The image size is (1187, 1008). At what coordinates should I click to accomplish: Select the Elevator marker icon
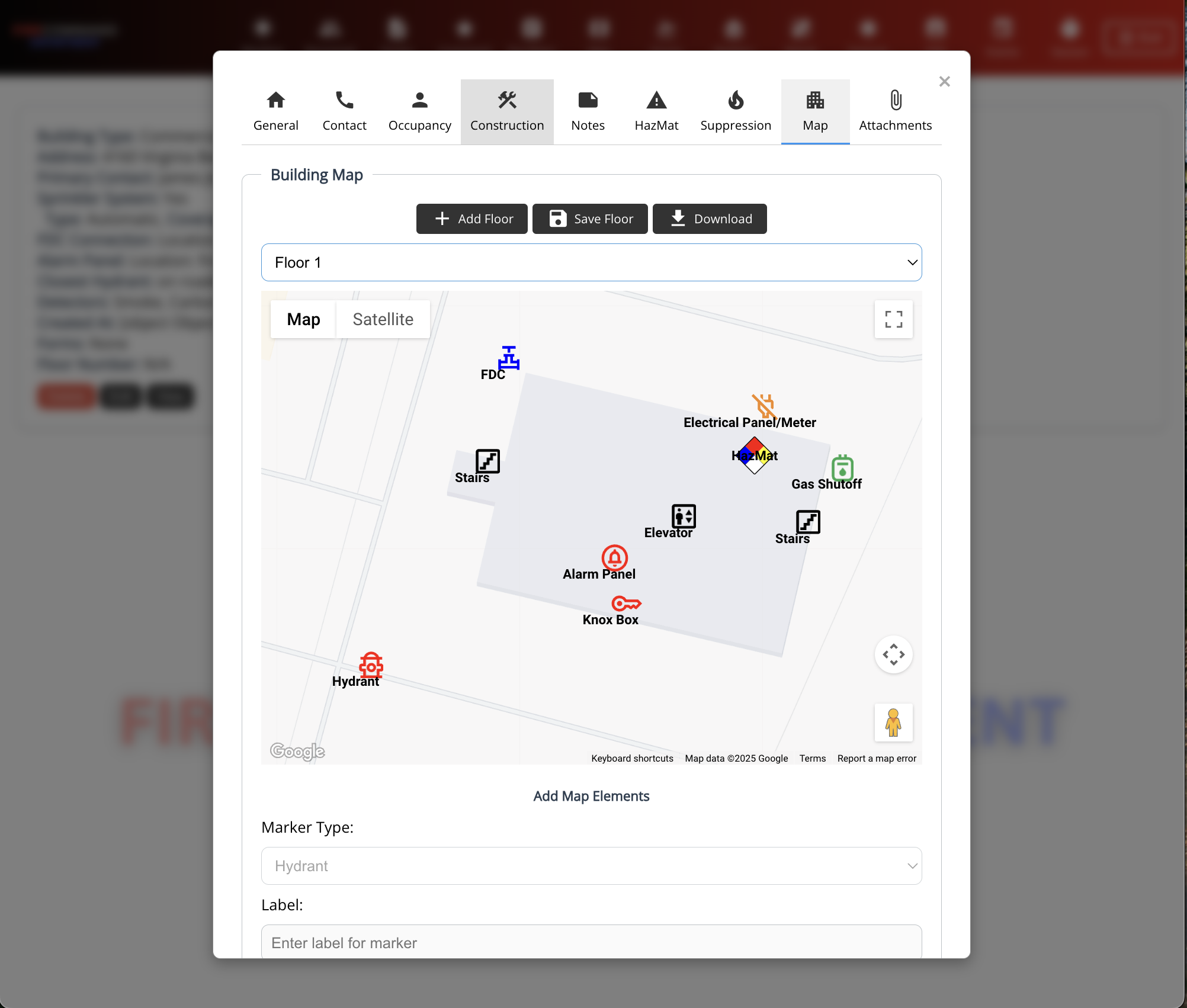coord(684,516)
